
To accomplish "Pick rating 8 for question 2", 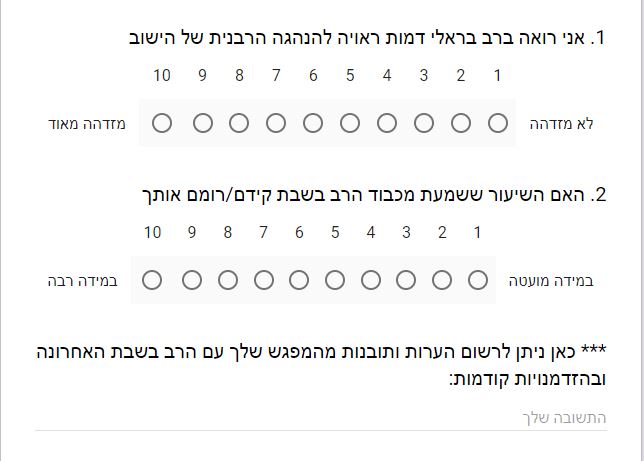I will 228,280.
